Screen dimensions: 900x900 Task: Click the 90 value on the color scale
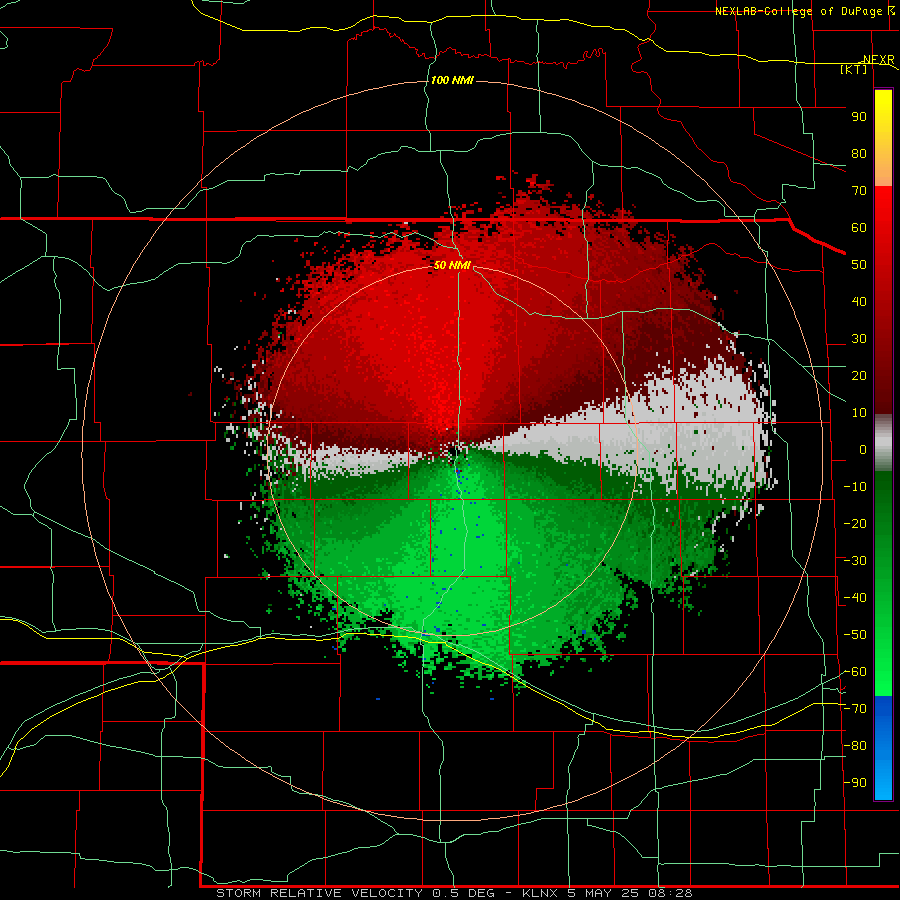pos(859,117)
